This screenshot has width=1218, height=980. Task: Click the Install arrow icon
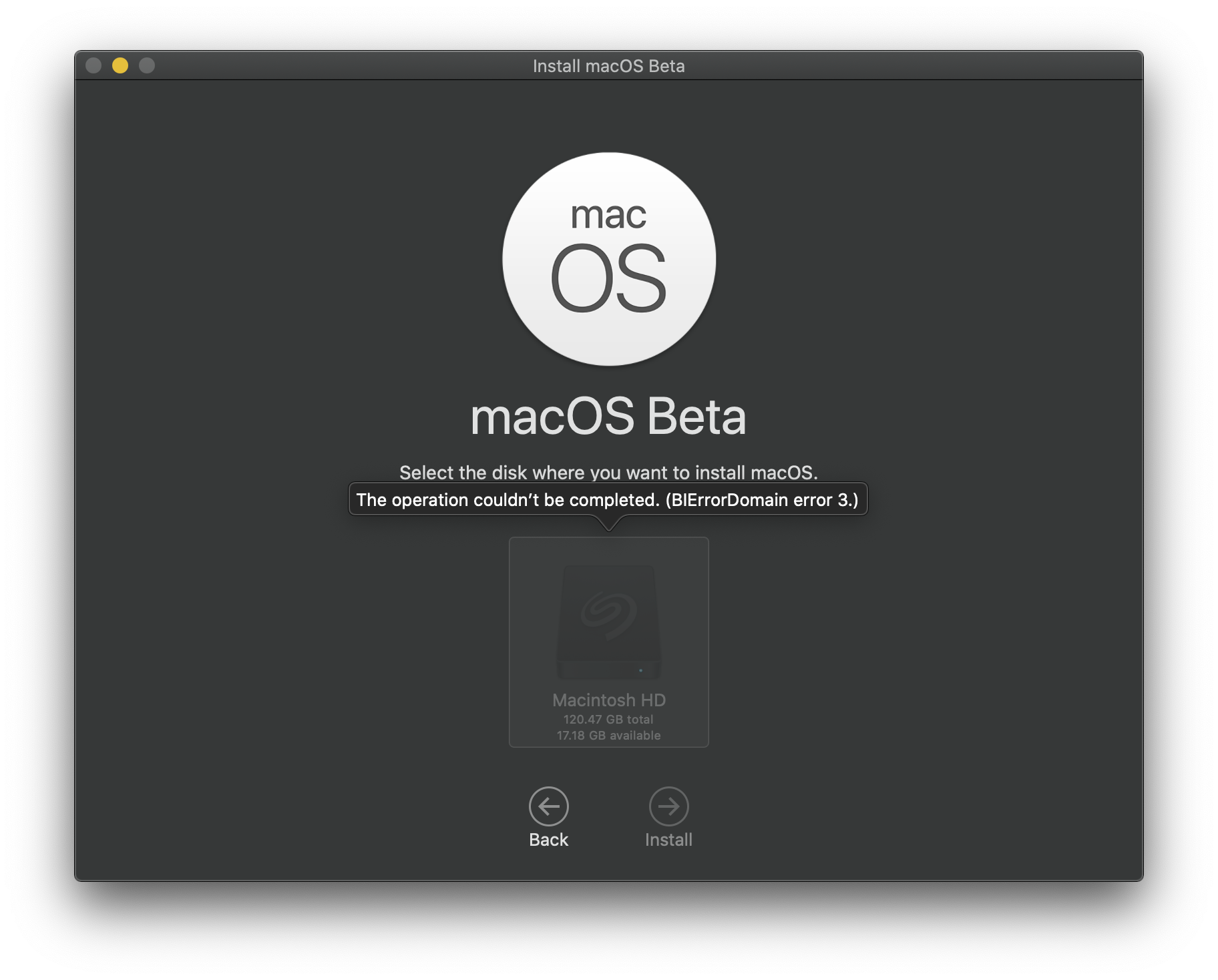click(668, 806)
